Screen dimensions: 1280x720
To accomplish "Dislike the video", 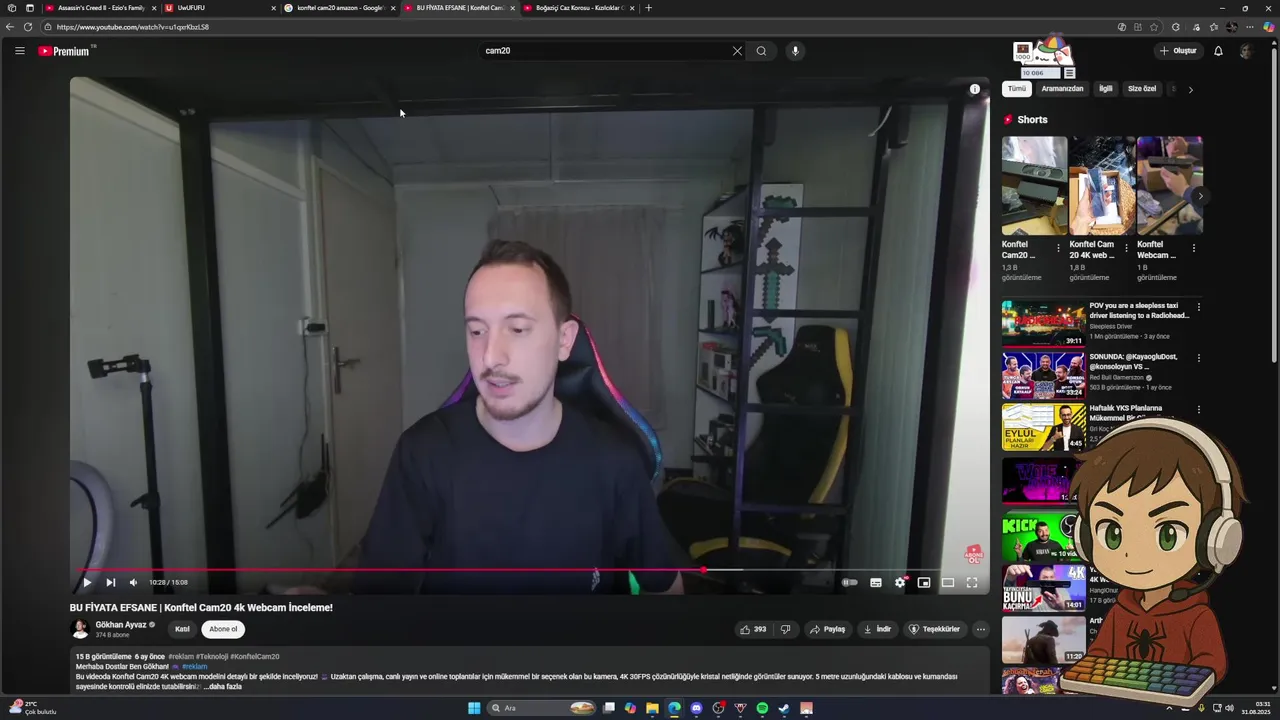I will [x=786, y=629].
